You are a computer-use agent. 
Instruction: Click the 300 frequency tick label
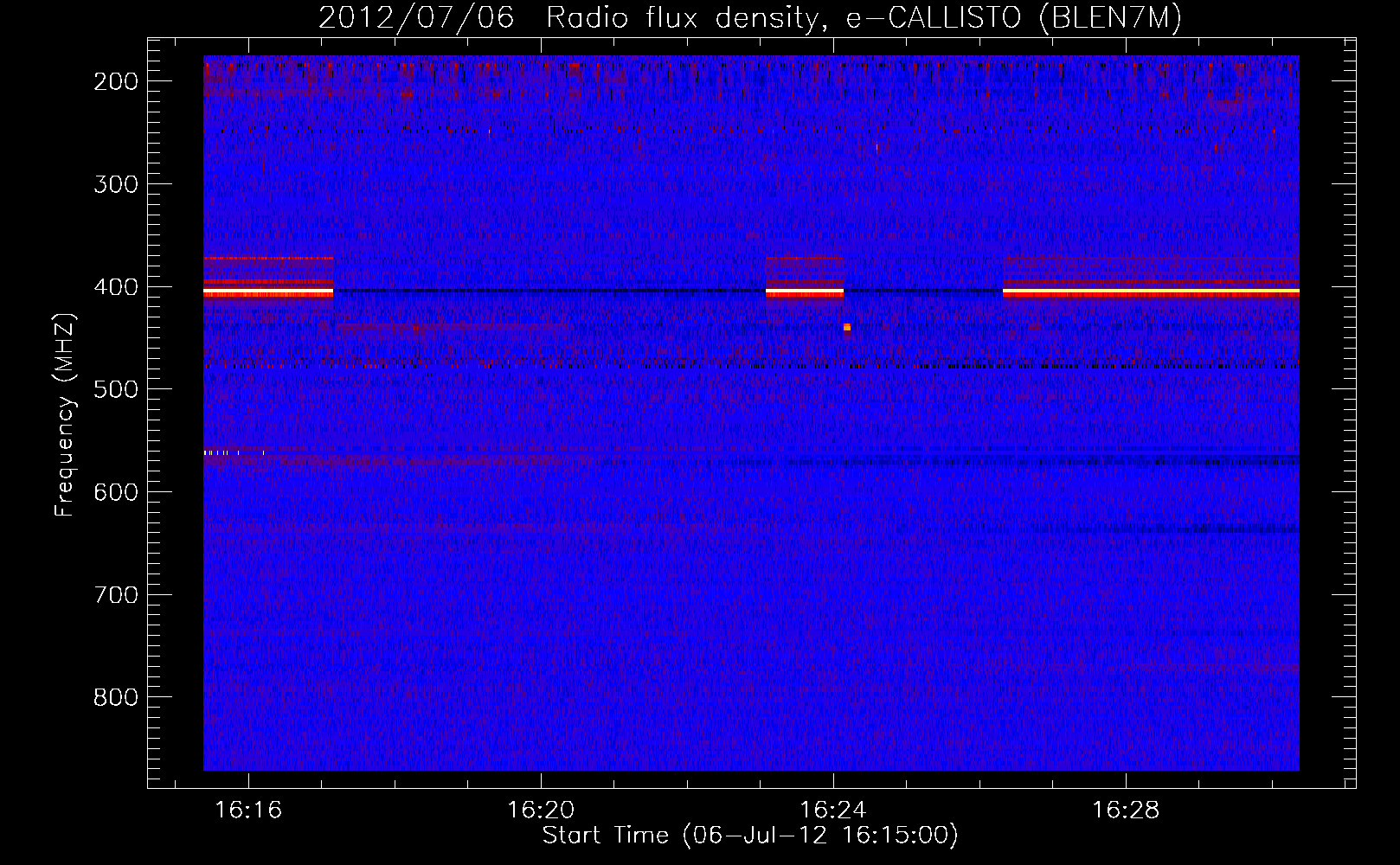point(115,184)
